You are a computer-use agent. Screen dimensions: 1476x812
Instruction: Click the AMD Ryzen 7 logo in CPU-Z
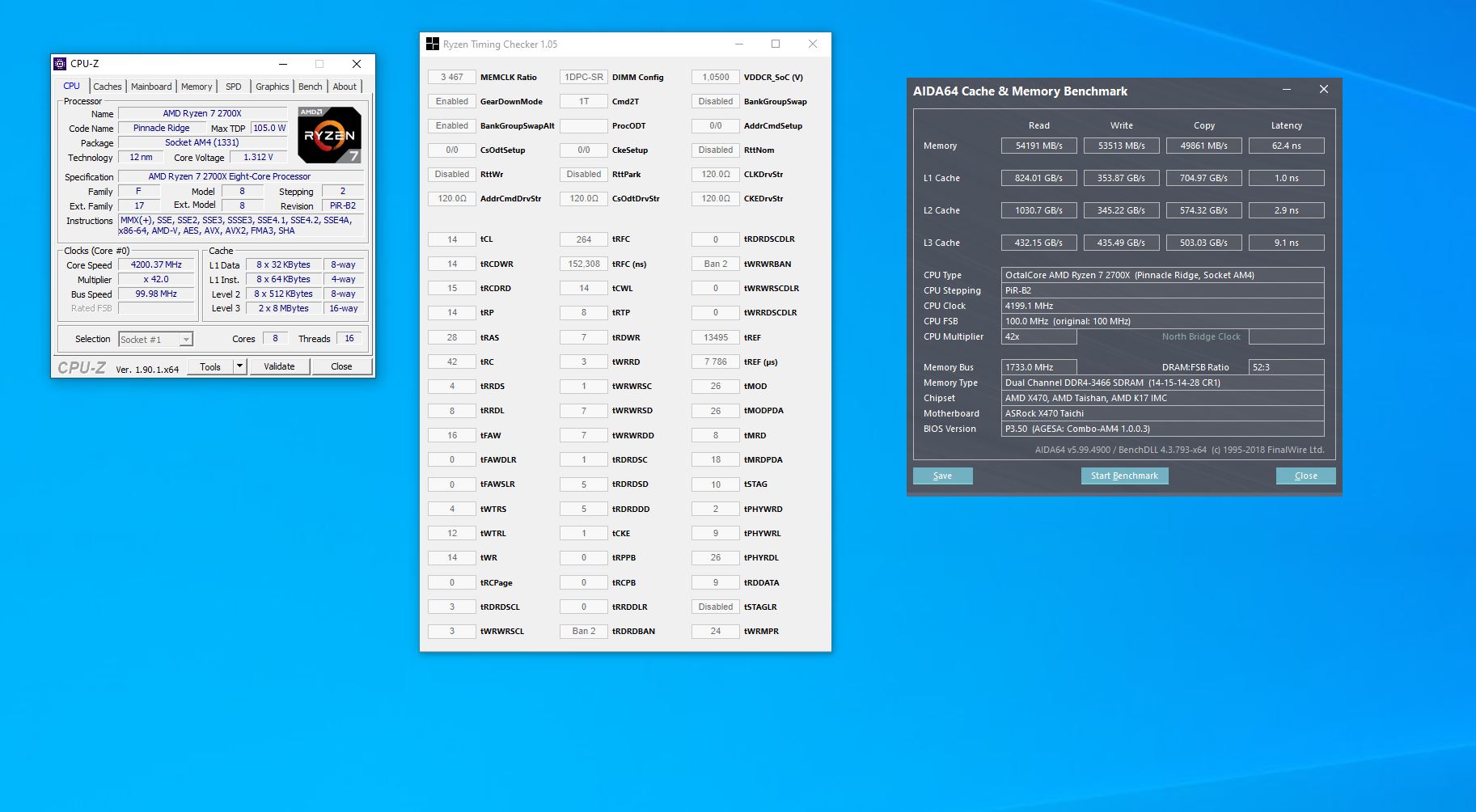(329, 135)
